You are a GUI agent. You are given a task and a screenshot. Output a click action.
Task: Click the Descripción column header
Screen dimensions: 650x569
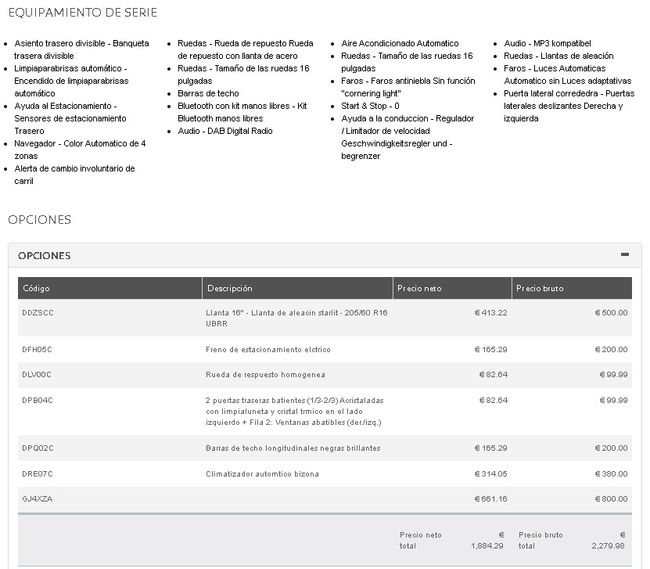click(x=229, y=289)
